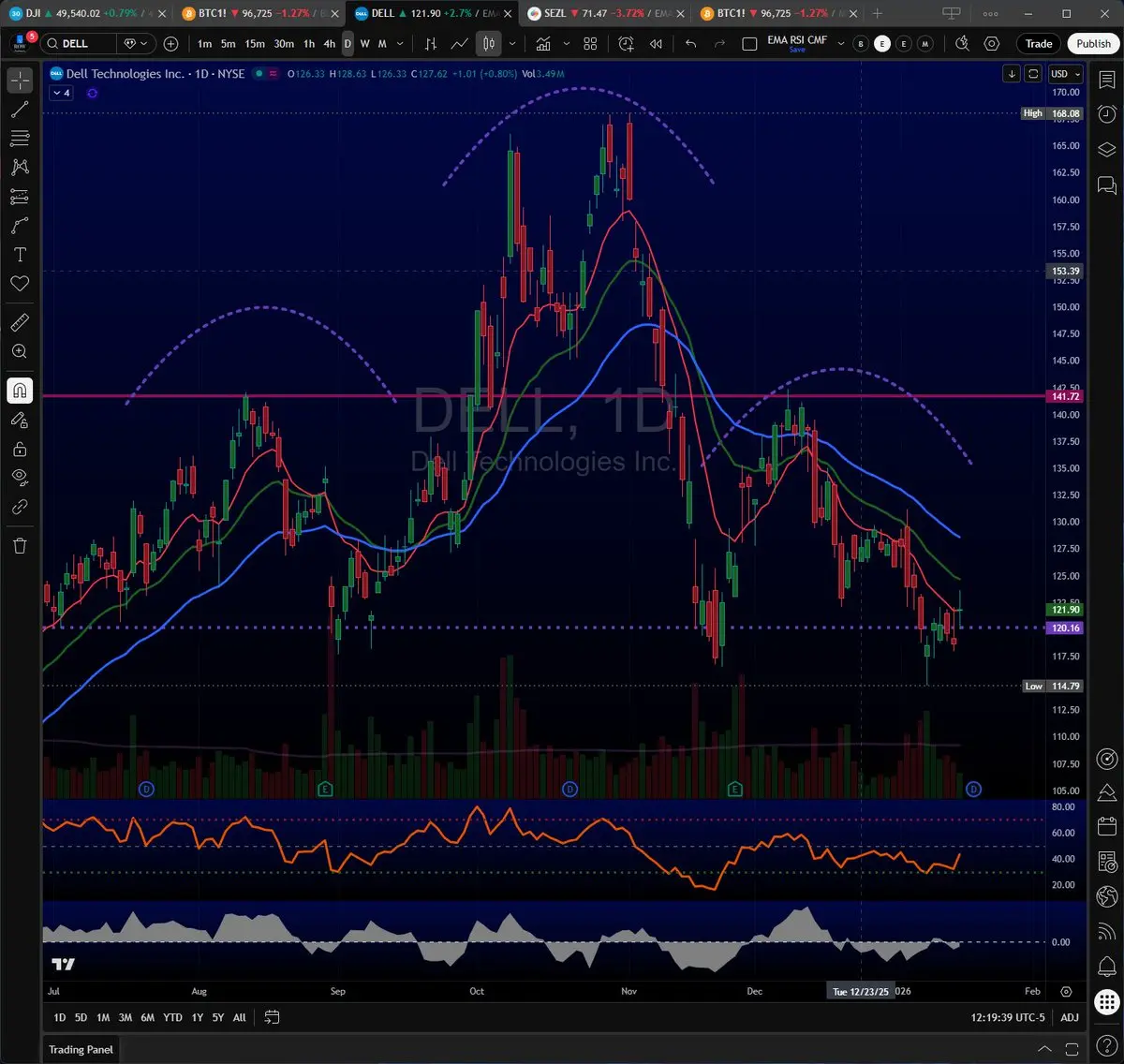Remove drawings with the trash icon
Viewport: 1124px width, 1064px height.
(20, 545)
